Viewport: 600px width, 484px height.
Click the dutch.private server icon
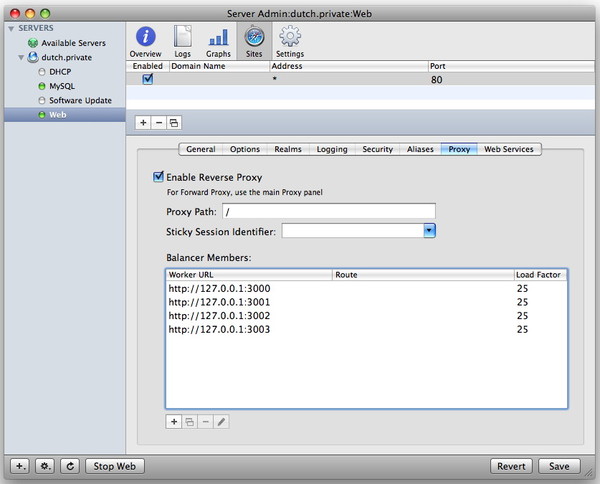[33, 57]
